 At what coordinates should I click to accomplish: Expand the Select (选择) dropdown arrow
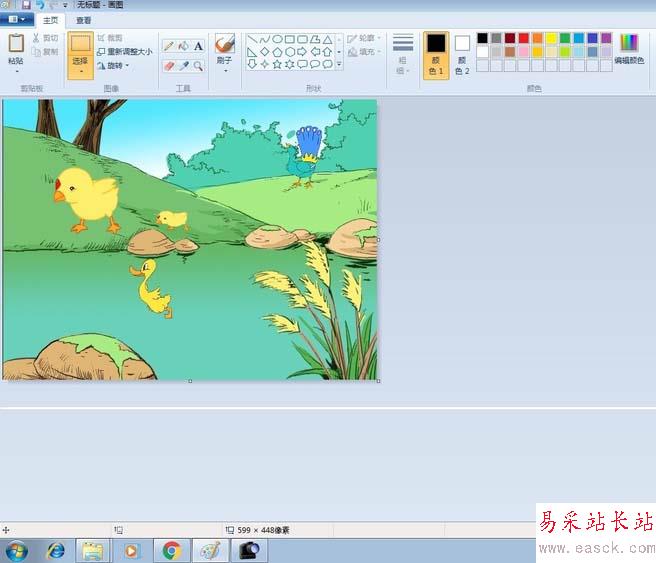(80, 72)
